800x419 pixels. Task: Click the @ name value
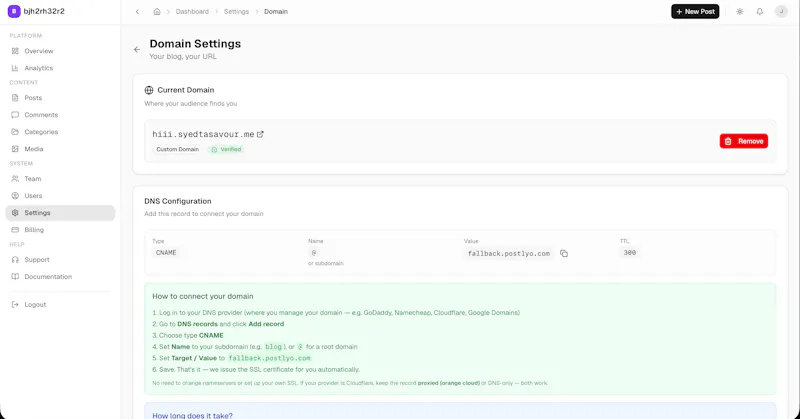[x=314, y=253]
